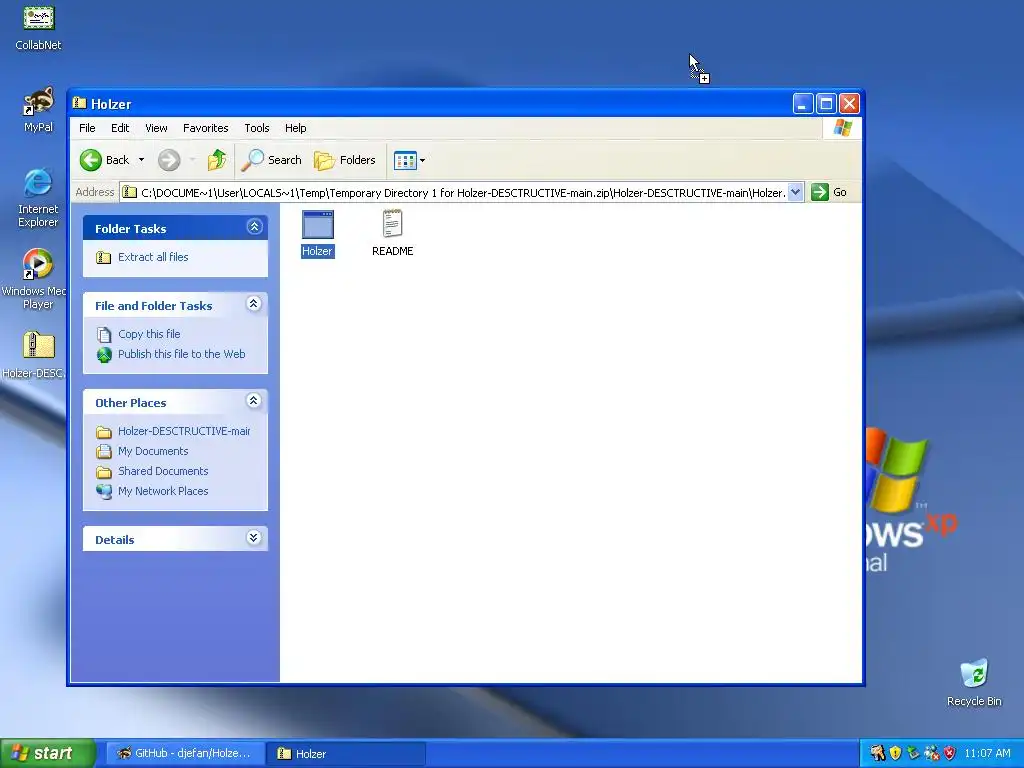The width and height of the screenshot is (1024, 768).
Task: Click the 11:07 AM system clock
Action: tap(987, 754)
